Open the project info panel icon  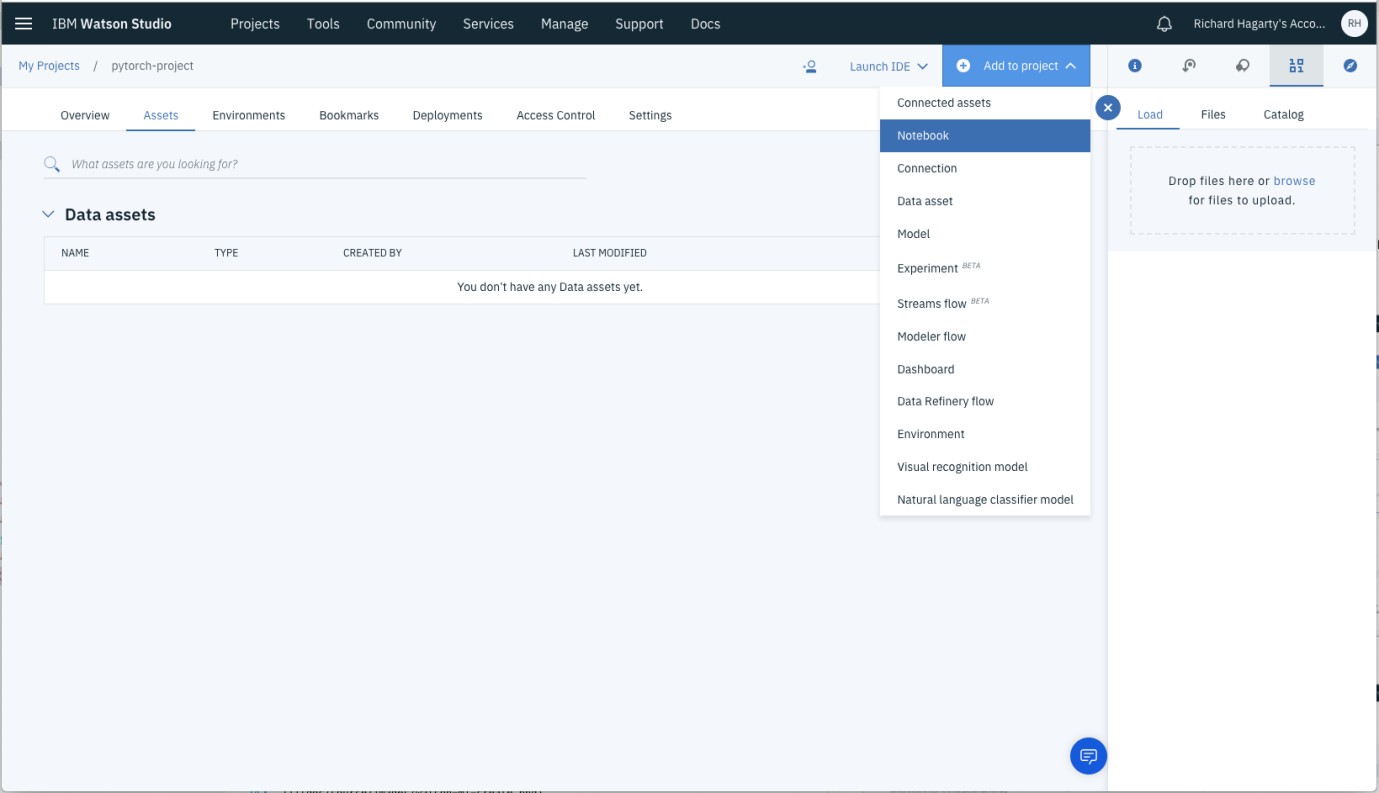(x=1135, y=64)
